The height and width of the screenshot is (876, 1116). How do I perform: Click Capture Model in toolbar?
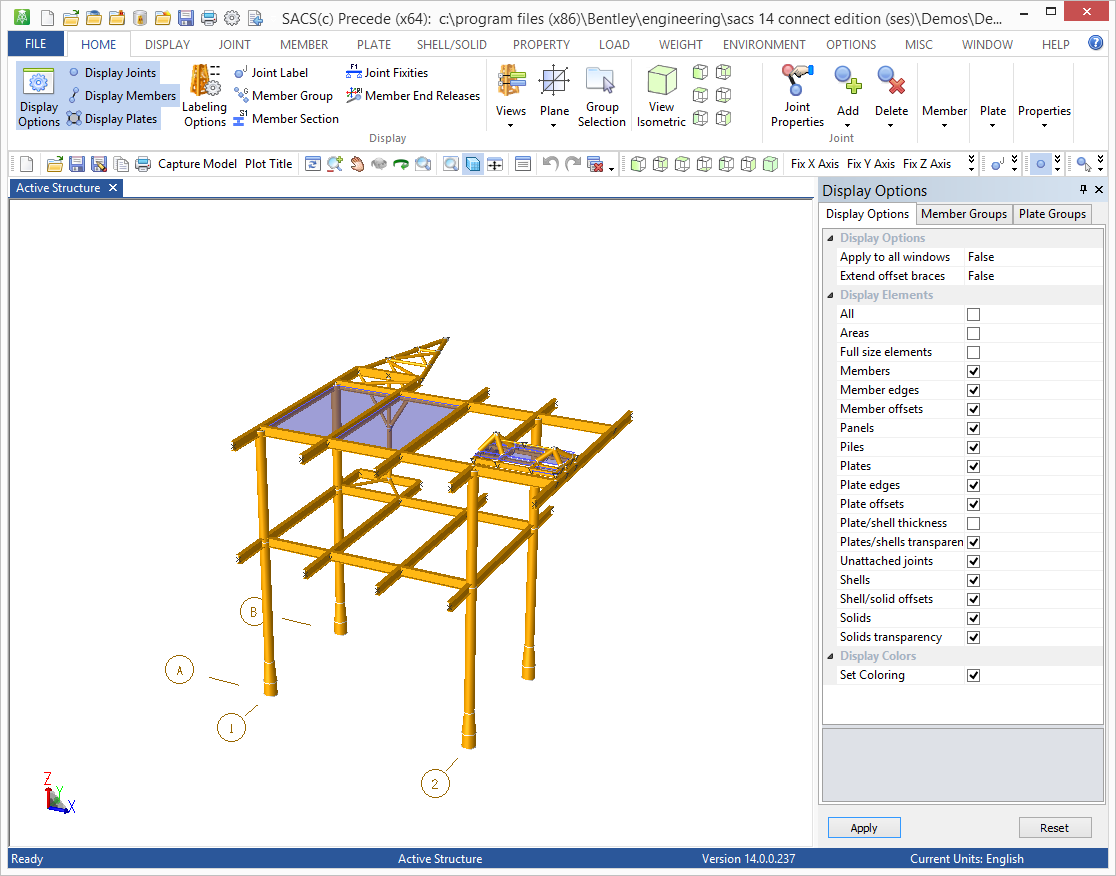[197, 164]
